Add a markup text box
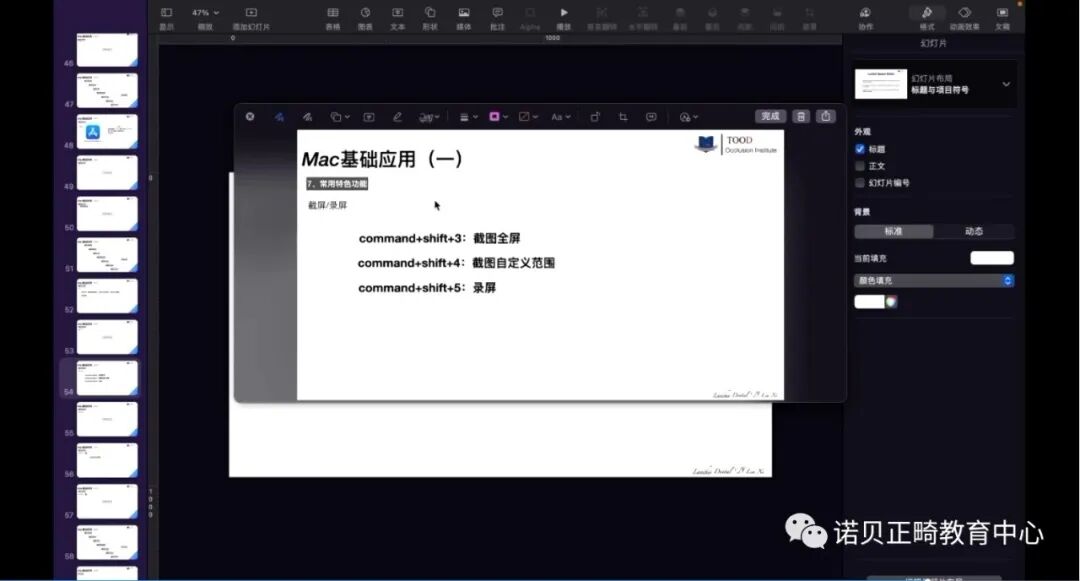Screen dimensions: 1080x581 coord(369,117)
